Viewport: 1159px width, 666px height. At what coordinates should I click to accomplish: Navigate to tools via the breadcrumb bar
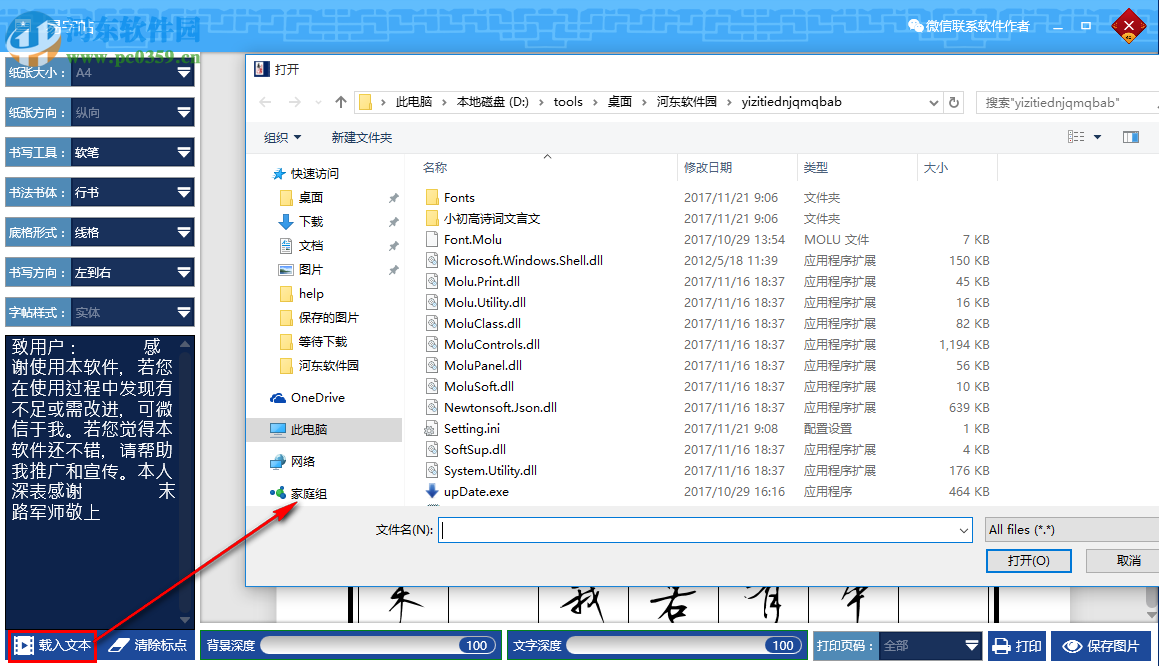pos(568,102)
